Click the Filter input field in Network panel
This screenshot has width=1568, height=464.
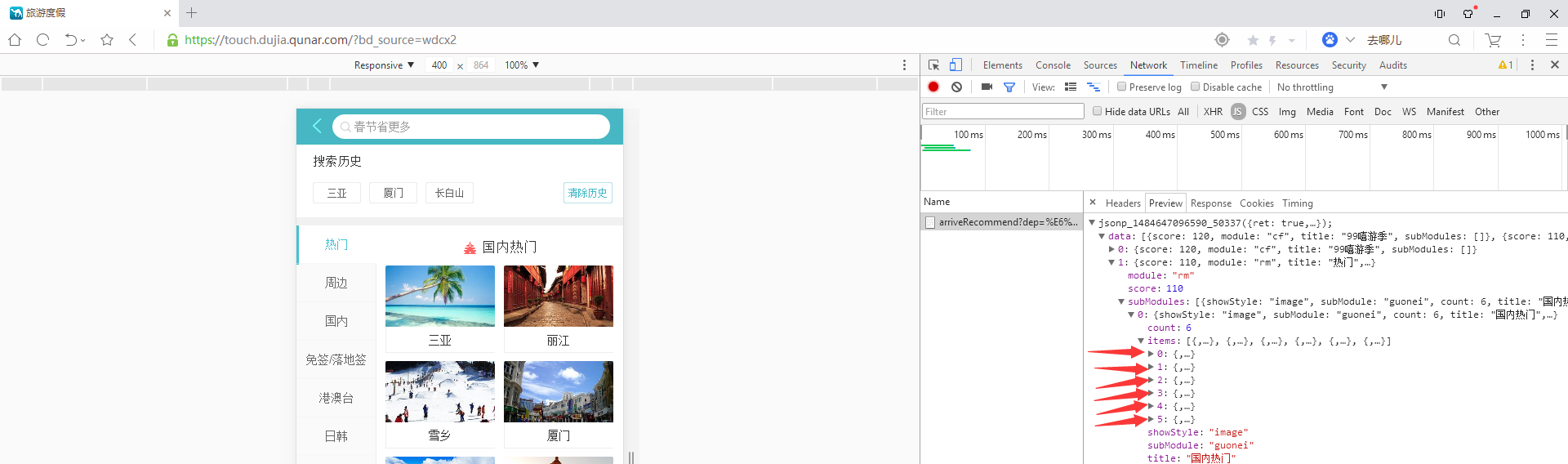pyautogui.click(x=1003, y=111)
